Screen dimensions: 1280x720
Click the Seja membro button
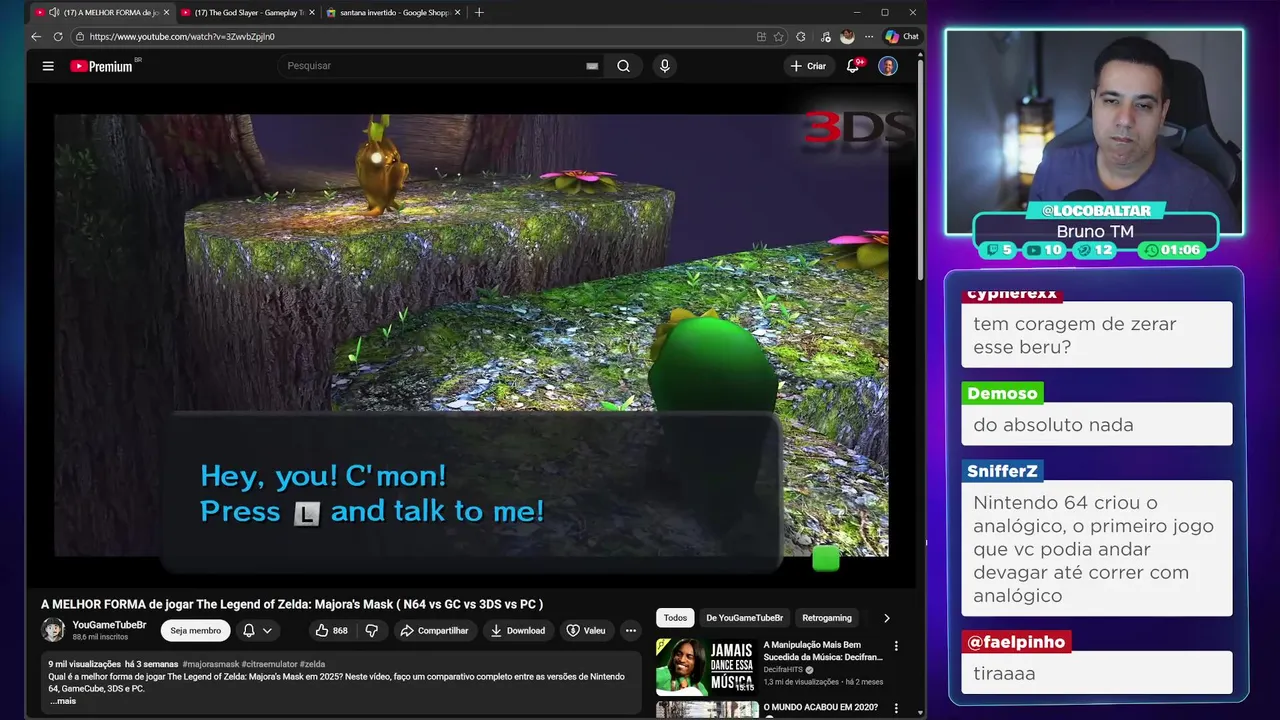(195, 631)
